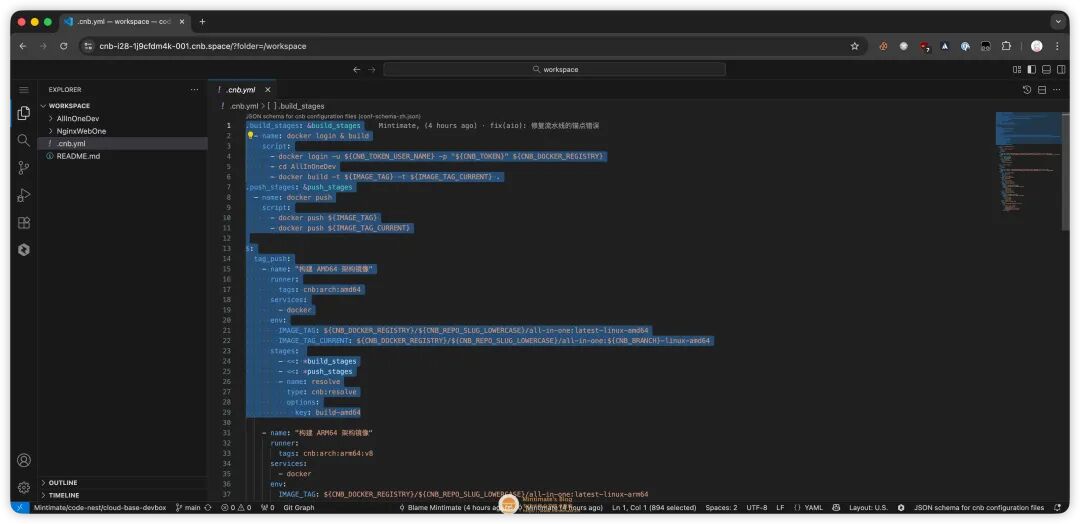Open the hamburger application menu
The height and width of the screenshot is (524, 1080).
pyautogui.click(x=24, y=89)
